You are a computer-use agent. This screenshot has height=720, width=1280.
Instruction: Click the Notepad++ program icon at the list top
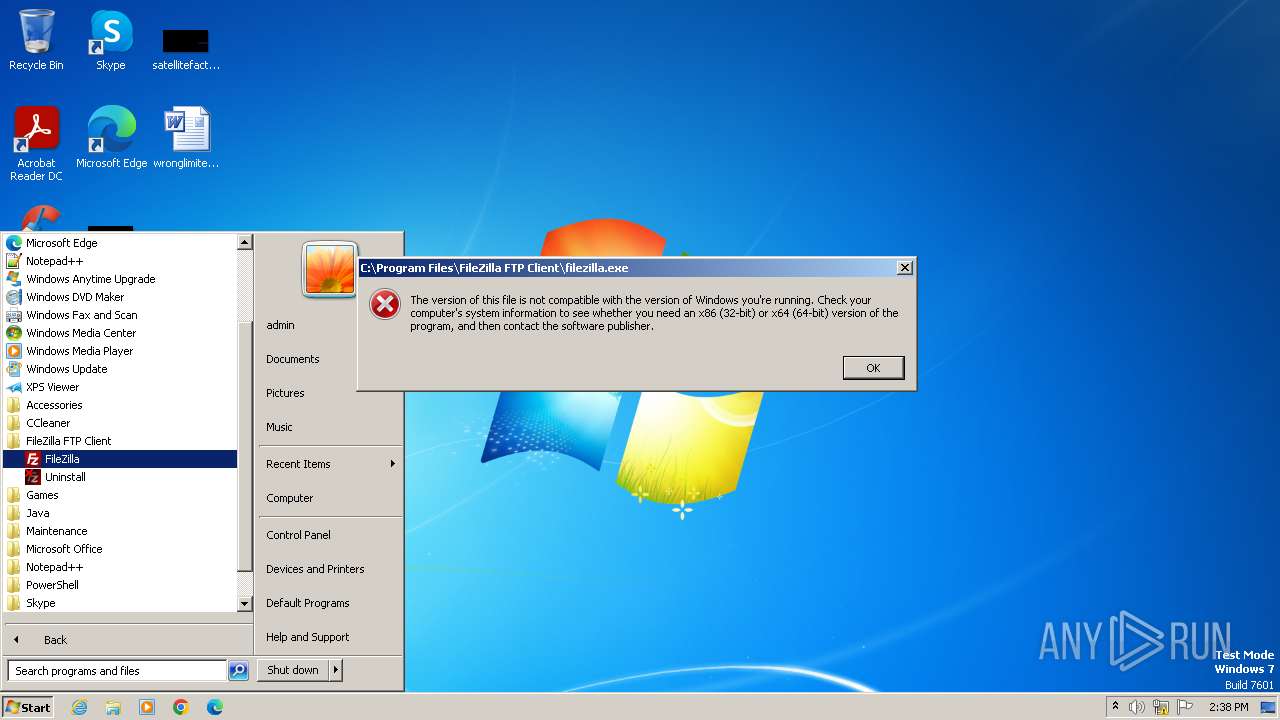pos(14,261)
